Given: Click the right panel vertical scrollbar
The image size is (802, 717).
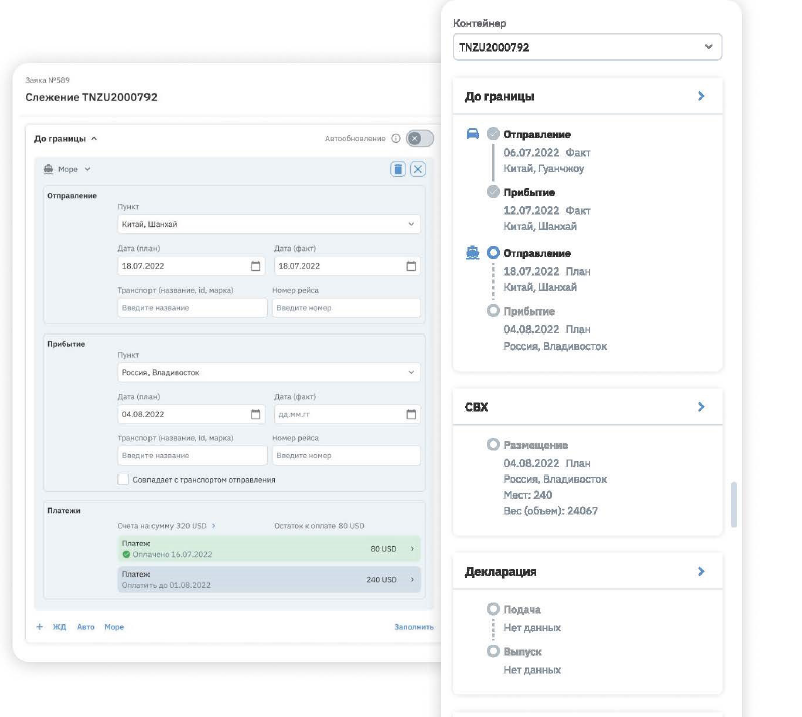Looking at the screenshot, I should coord(734,504).
